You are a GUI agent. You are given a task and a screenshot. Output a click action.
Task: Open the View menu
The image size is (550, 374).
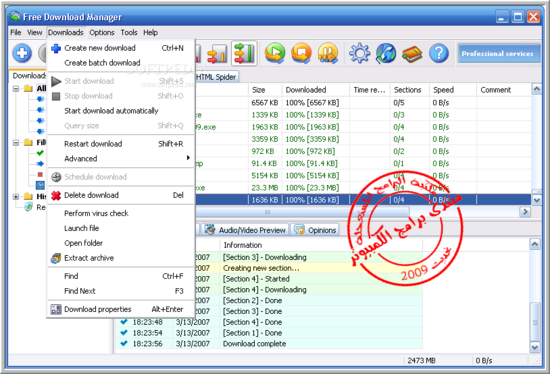(34, 33)
